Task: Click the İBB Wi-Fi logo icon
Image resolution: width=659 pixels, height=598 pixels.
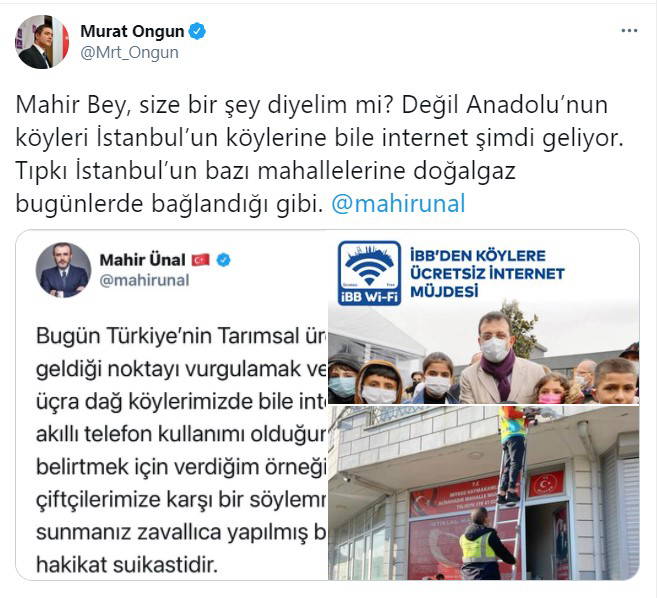Action: point(369,273)
